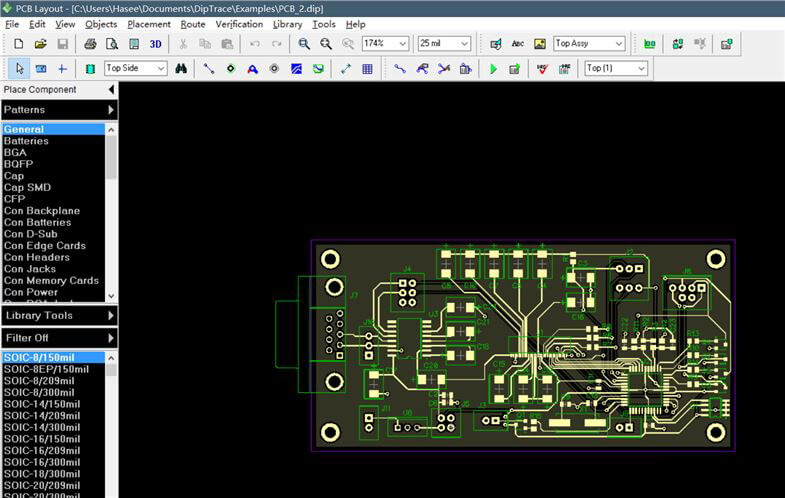
Task: Select the place text tool with the red-blue A
Action: pos(253,69)
